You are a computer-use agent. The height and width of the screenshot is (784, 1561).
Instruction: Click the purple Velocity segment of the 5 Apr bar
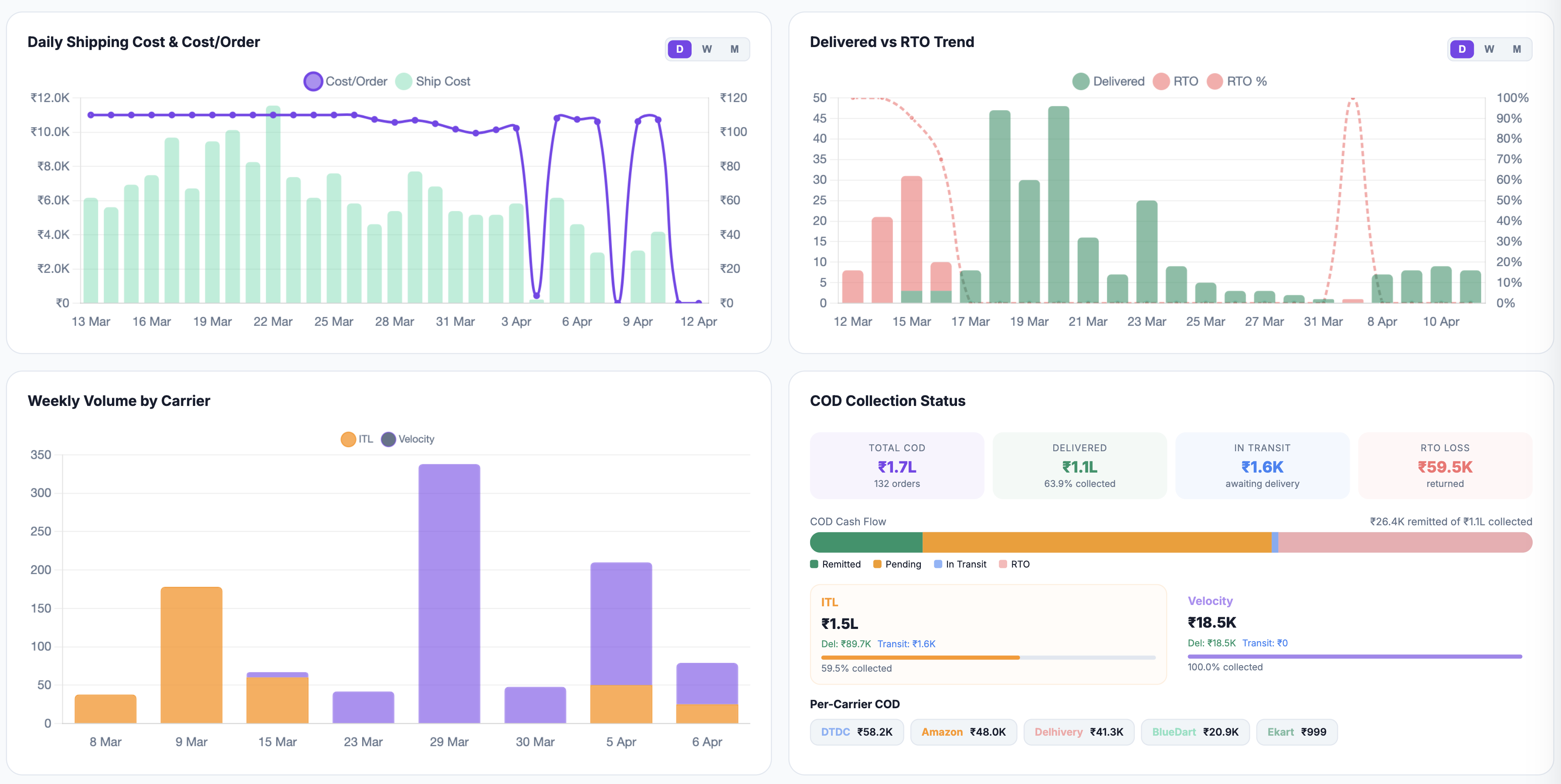[x=621, y=624]
